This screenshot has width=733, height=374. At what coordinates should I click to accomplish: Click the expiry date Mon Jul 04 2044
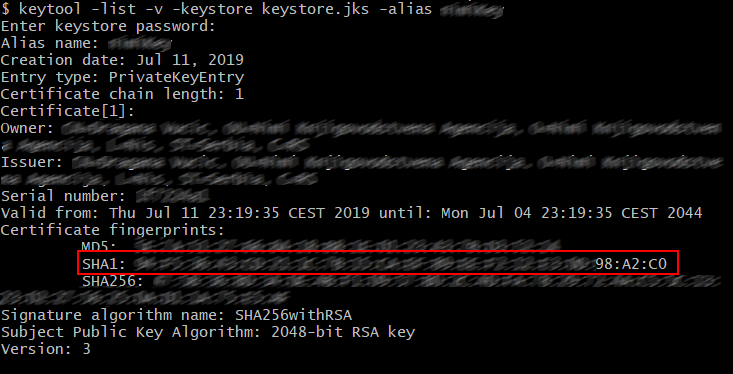(571, 213)
